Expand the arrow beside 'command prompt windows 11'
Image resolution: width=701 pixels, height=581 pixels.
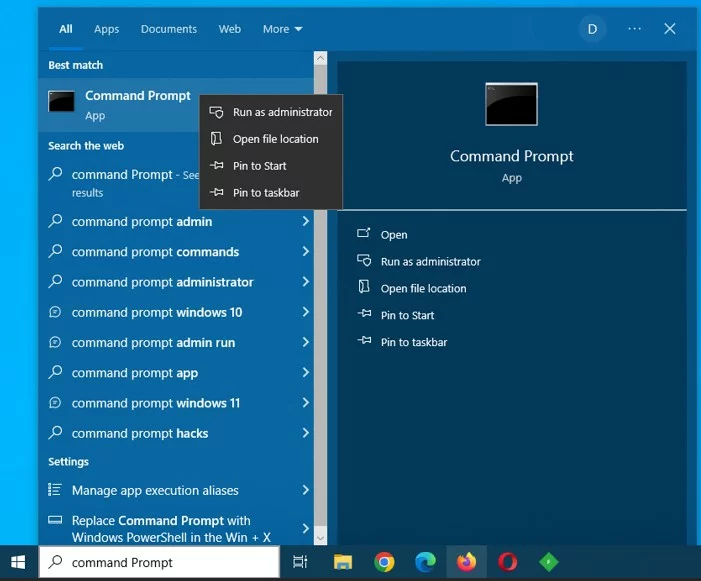point(306,403)
